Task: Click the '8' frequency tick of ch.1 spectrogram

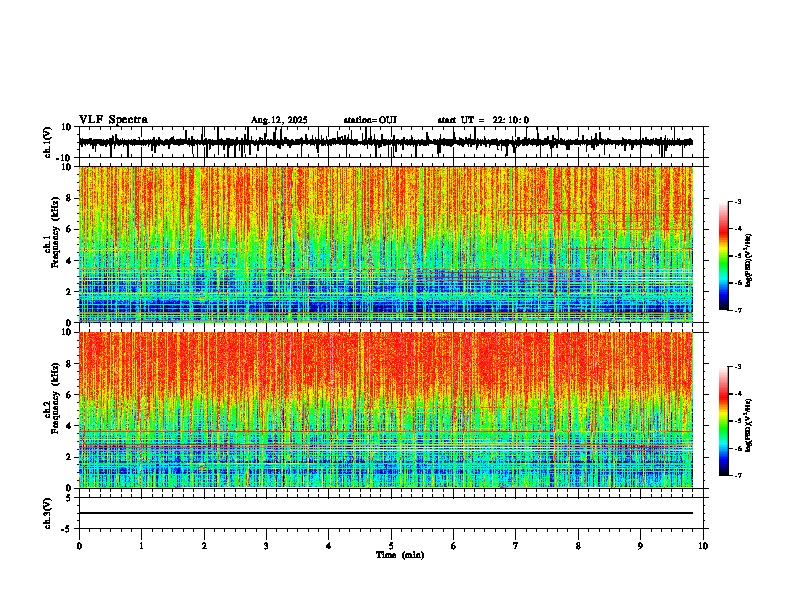Action: (x=70, y=198)
